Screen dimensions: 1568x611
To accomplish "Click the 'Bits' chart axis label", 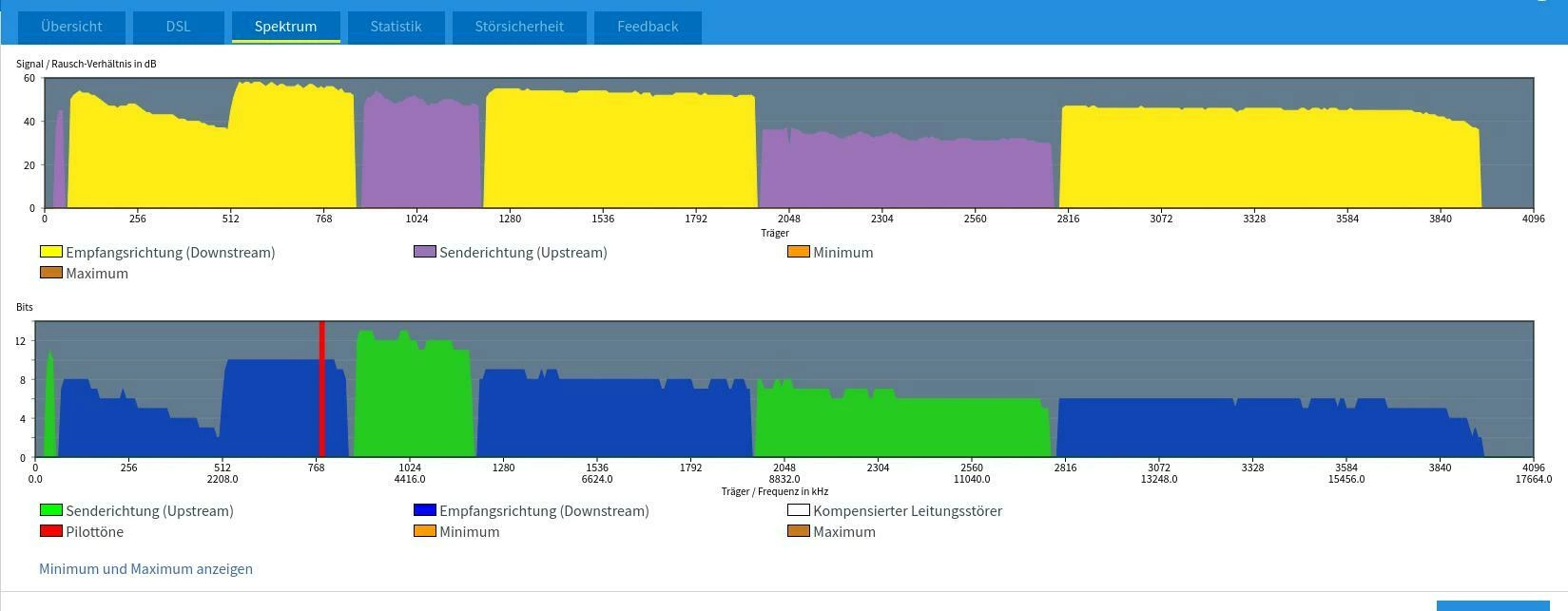I will (x=25, y=307).
